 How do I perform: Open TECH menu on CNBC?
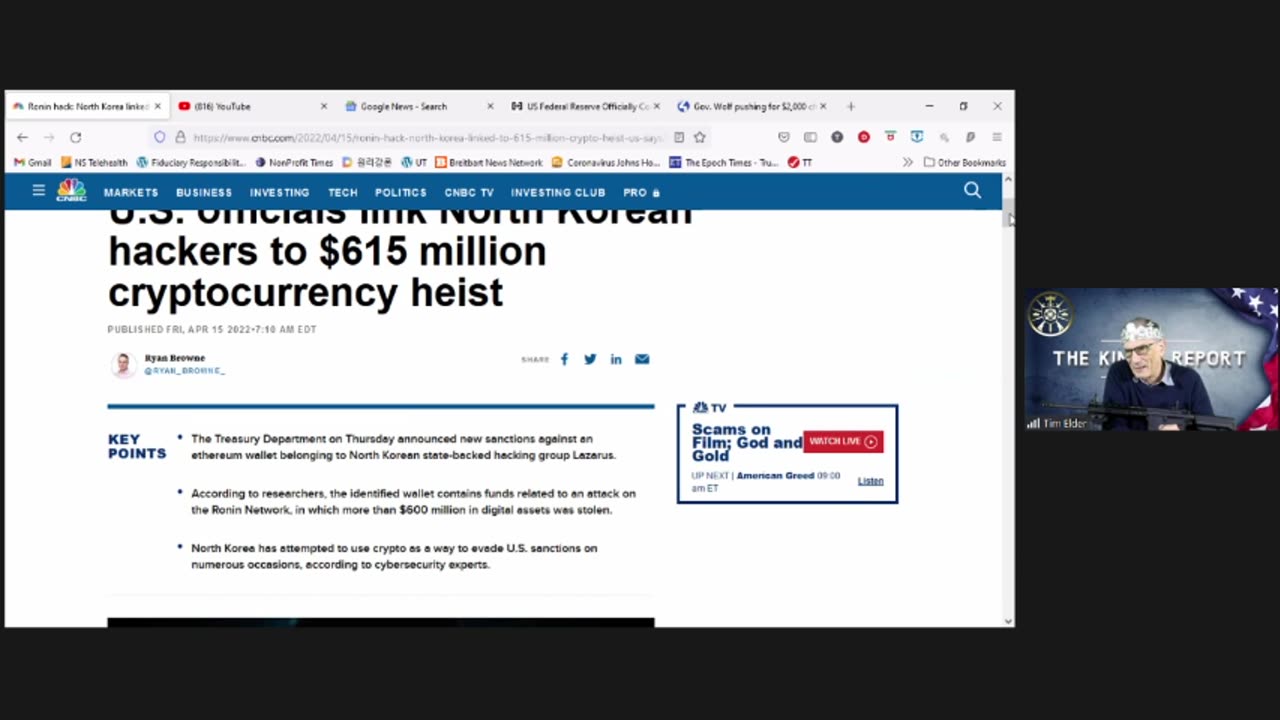(x=343, y=192)
